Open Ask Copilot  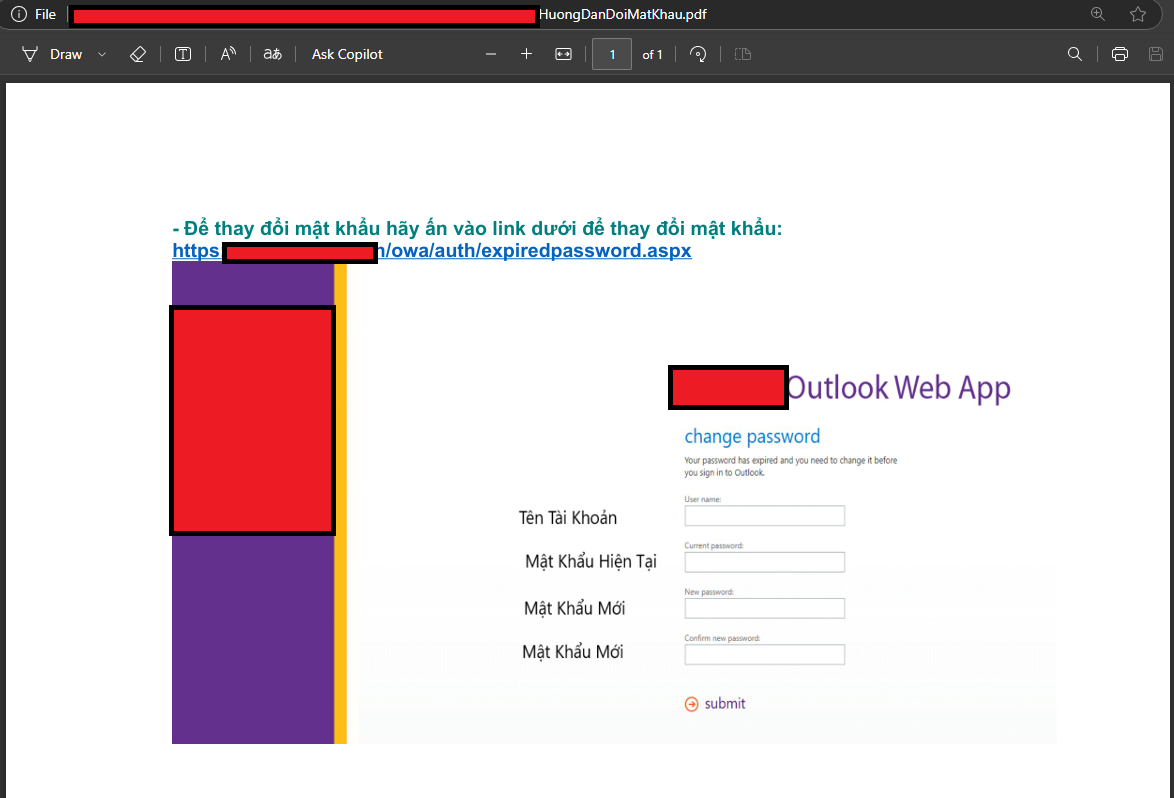coord(347,54)
